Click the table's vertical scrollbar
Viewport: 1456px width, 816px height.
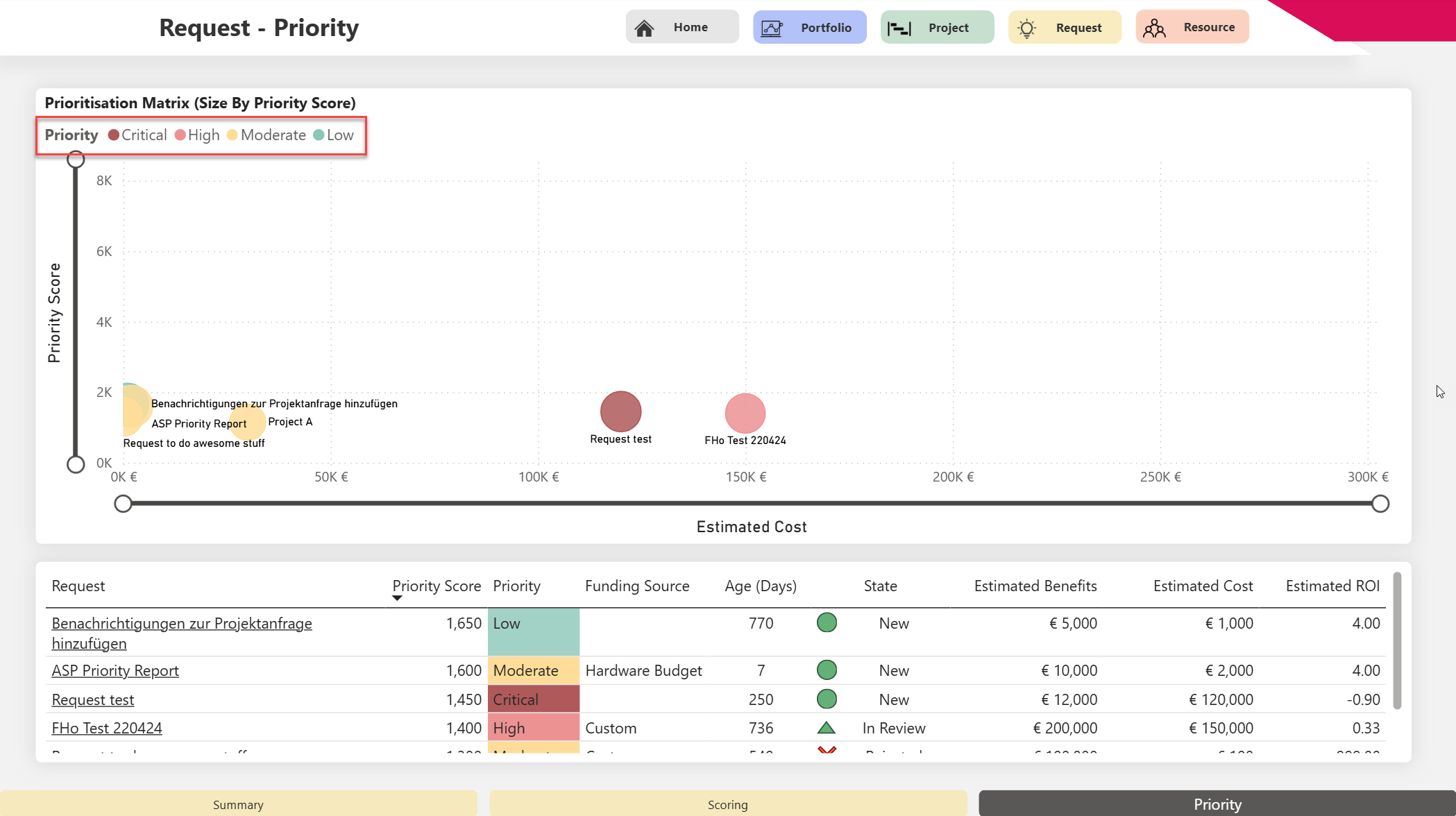coord(1397,640)
